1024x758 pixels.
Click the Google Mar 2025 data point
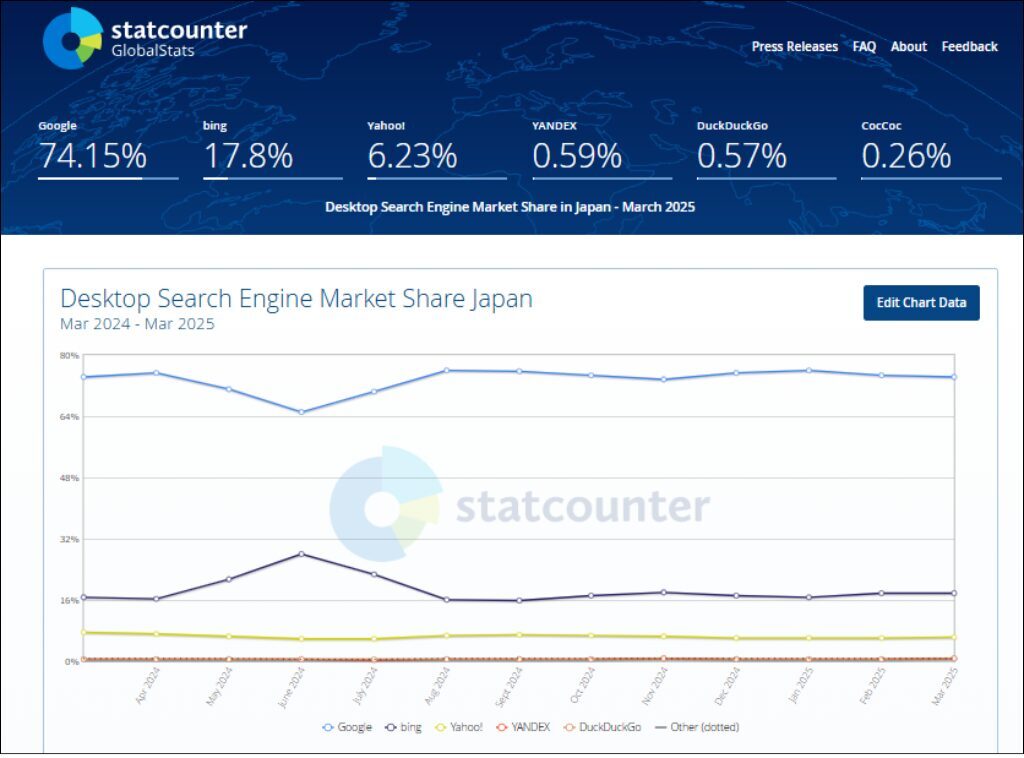[x=954, y=377]
